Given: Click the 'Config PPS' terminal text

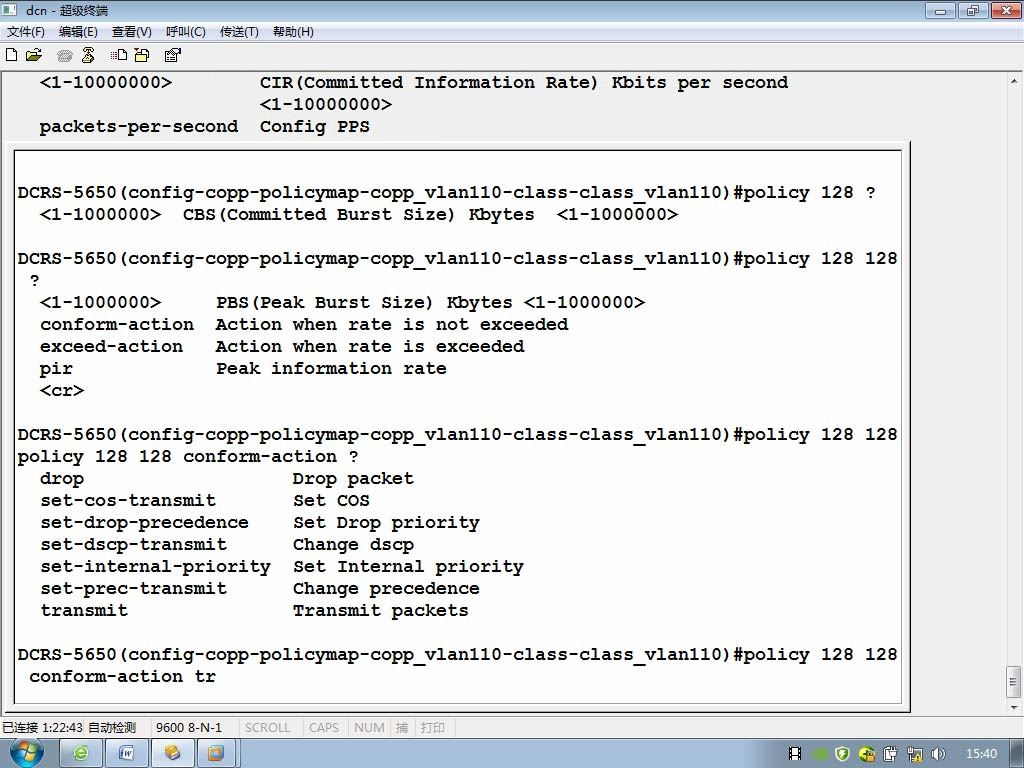Looking at the screenshot, I should (x=315, y=126).
